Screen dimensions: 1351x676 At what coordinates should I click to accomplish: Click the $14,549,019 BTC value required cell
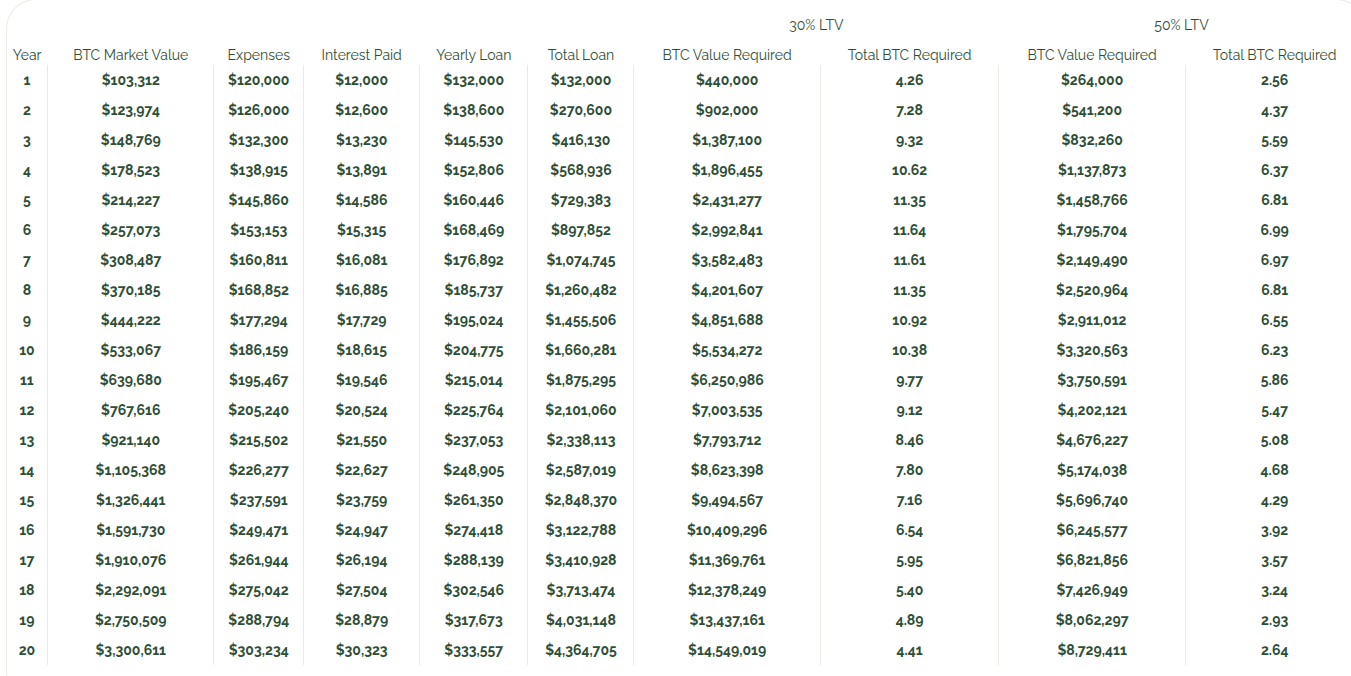727,651
